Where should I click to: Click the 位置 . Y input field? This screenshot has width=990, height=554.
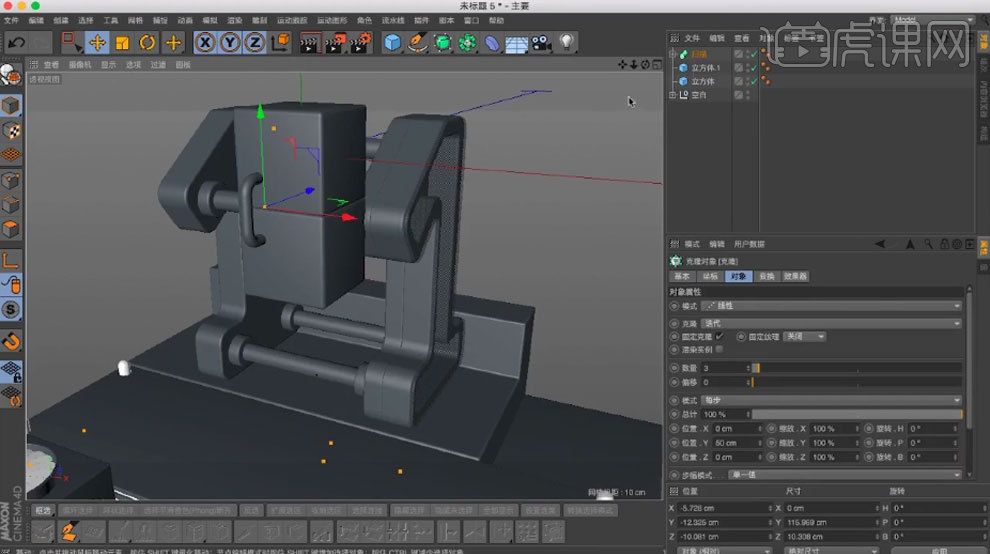pos(737,442)
